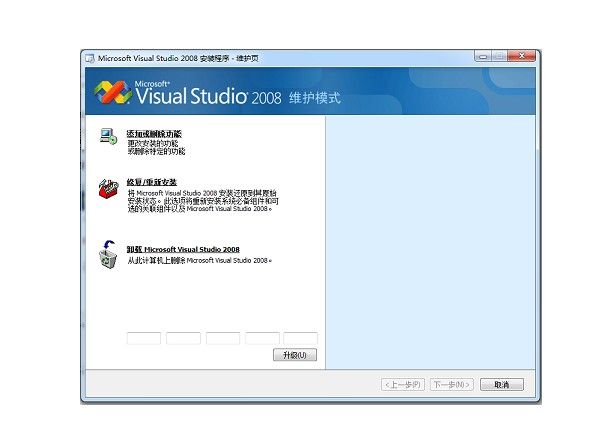Click the Add or Remove Features computer icon
607x423 pixels.
point(108,136)
